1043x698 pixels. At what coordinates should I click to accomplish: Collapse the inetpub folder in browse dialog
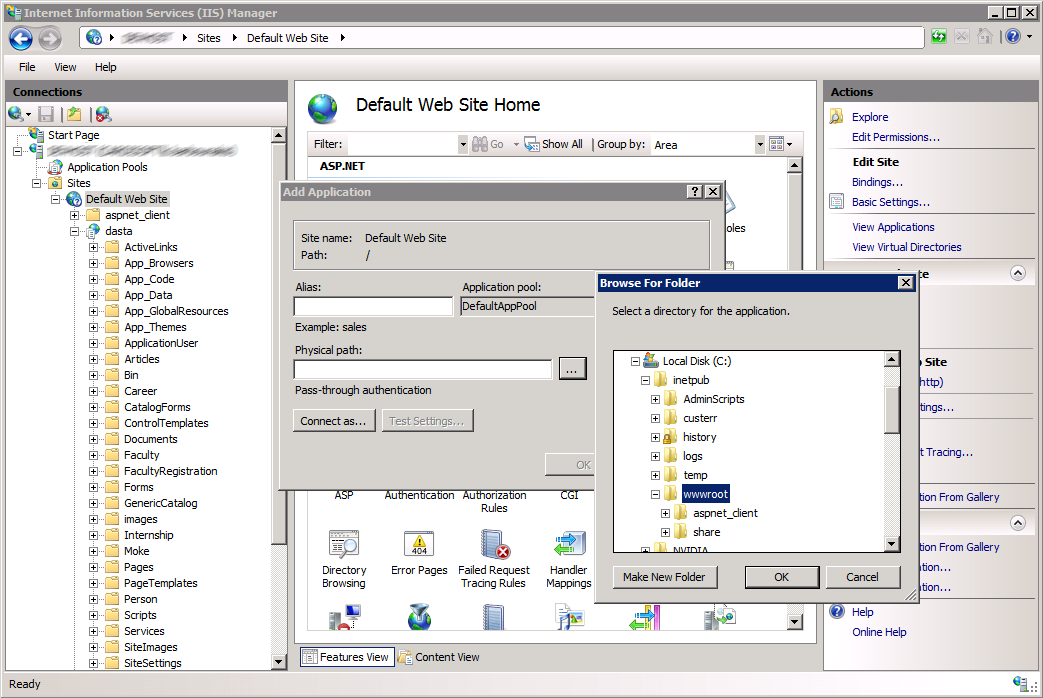tap(645, 380)
